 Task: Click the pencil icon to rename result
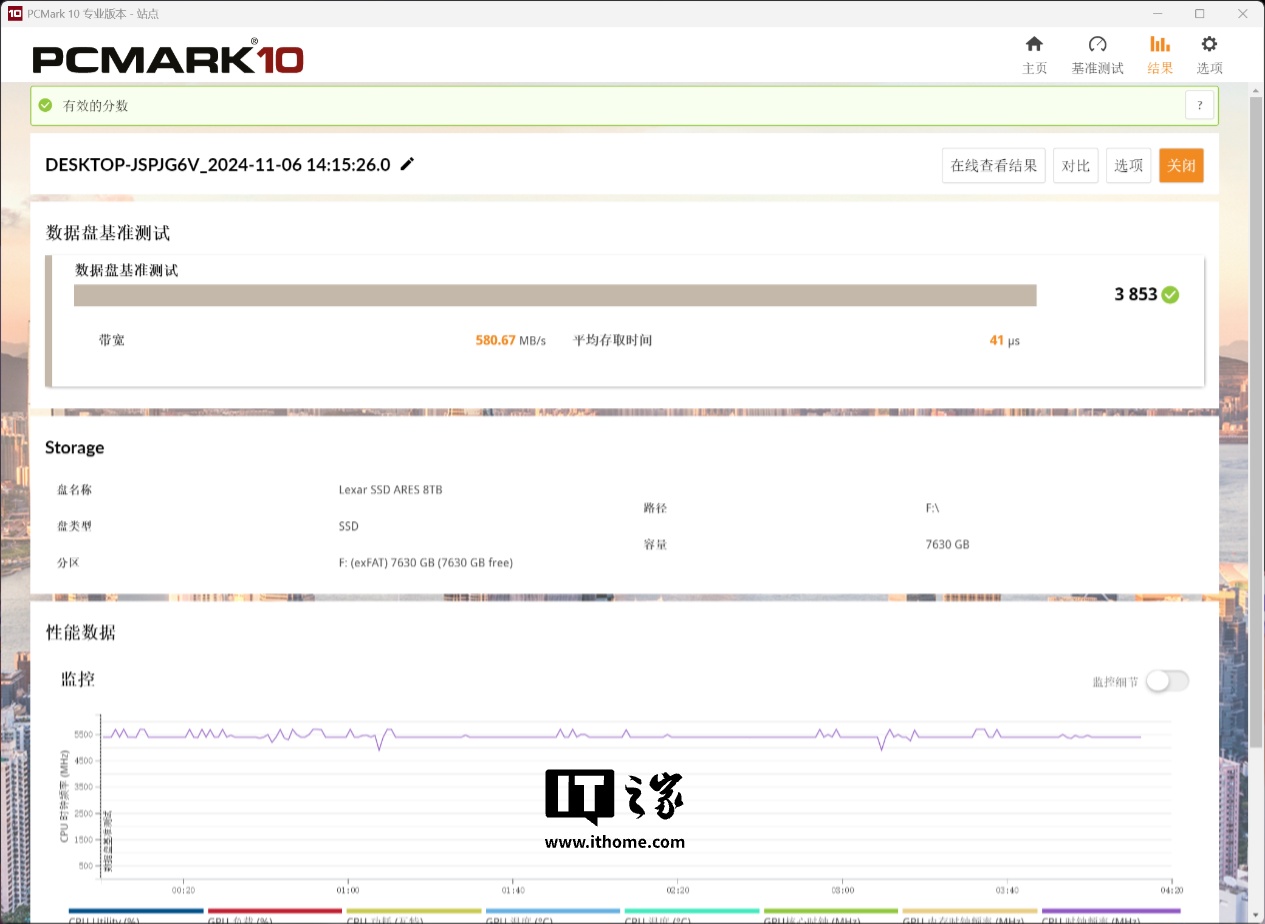407,165
